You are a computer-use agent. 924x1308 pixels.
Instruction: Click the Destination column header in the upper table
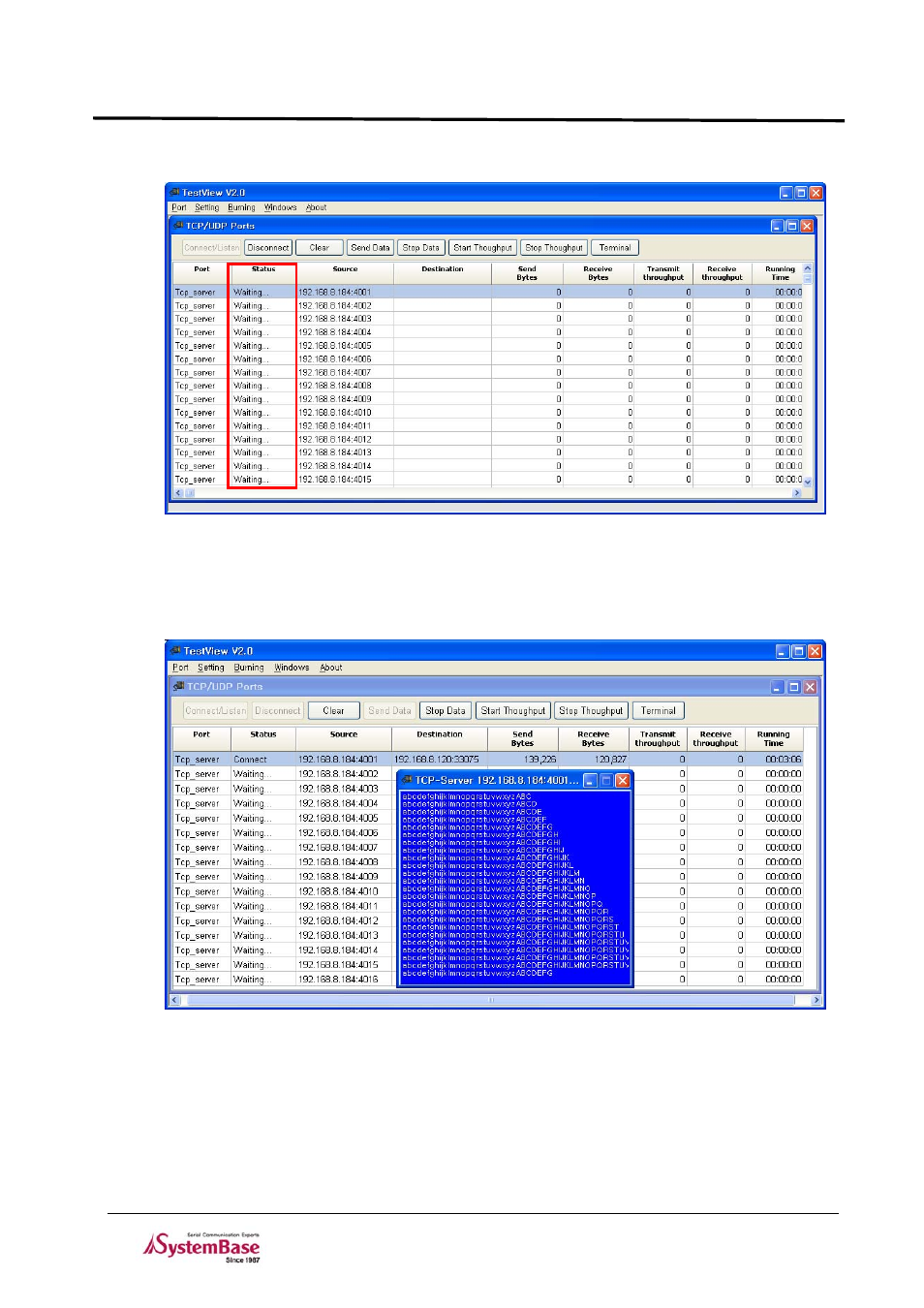[443, 273]
